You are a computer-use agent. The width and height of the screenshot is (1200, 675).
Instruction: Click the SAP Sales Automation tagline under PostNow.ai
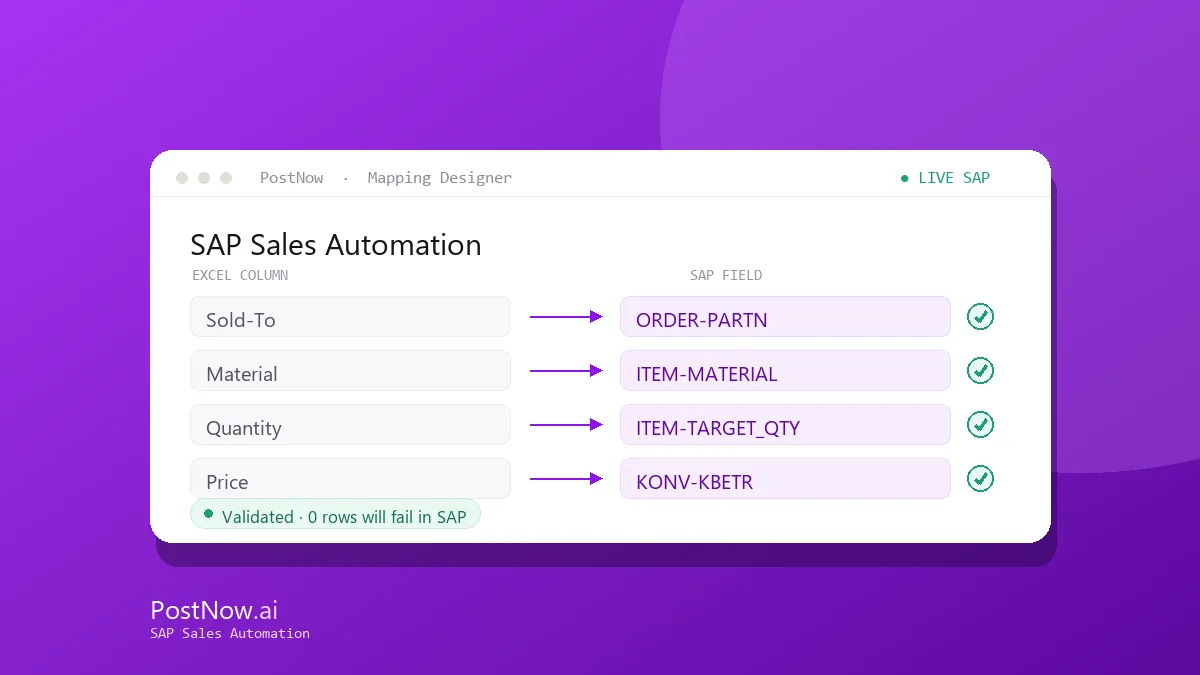pyautogui.click(x=230, y=633)
